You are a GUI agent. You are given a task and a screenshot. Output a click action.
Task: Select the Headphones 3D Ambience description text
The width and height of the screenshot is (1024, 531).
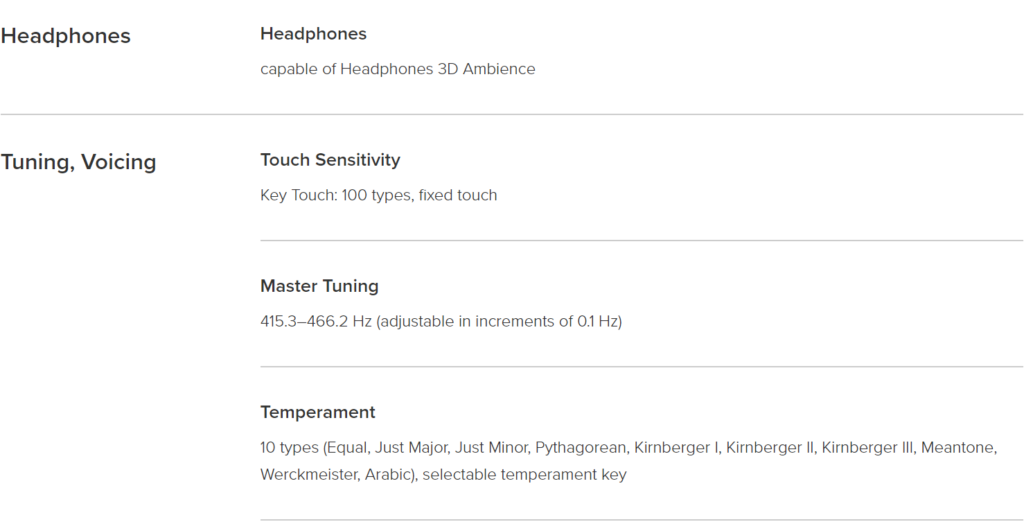[398, 69]
